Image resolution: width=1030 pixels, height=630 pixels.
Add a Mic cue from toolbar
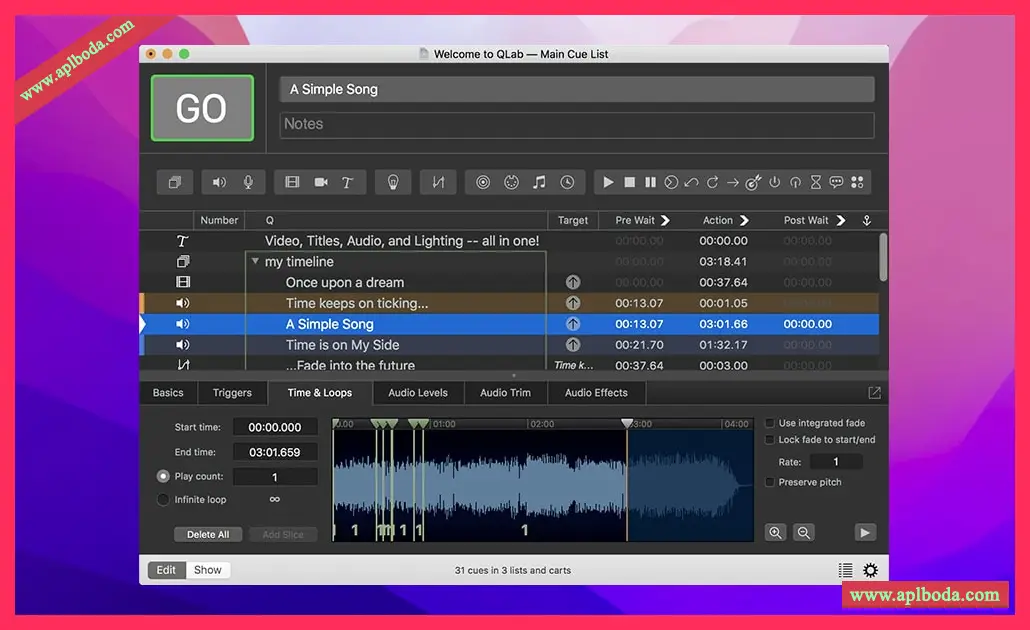(x=248, y=182)
